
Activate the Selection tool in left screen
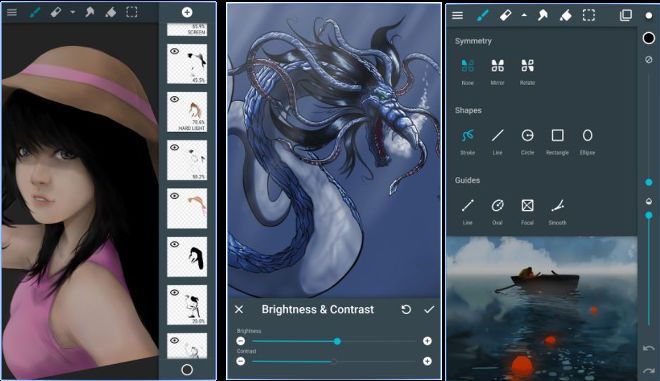(x=132, y=12)
